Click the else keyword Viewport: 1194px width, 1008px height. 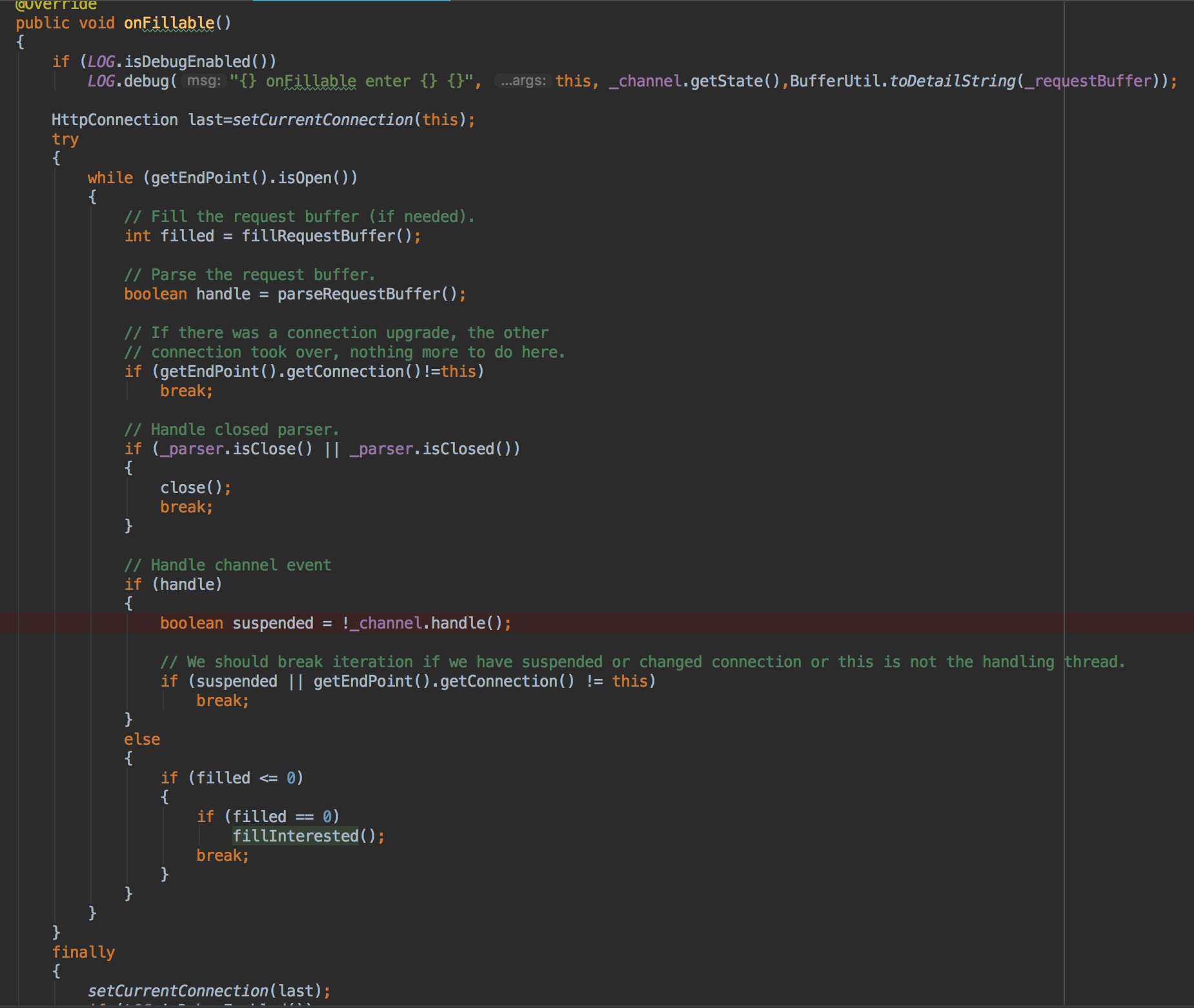tap(142, 740)
